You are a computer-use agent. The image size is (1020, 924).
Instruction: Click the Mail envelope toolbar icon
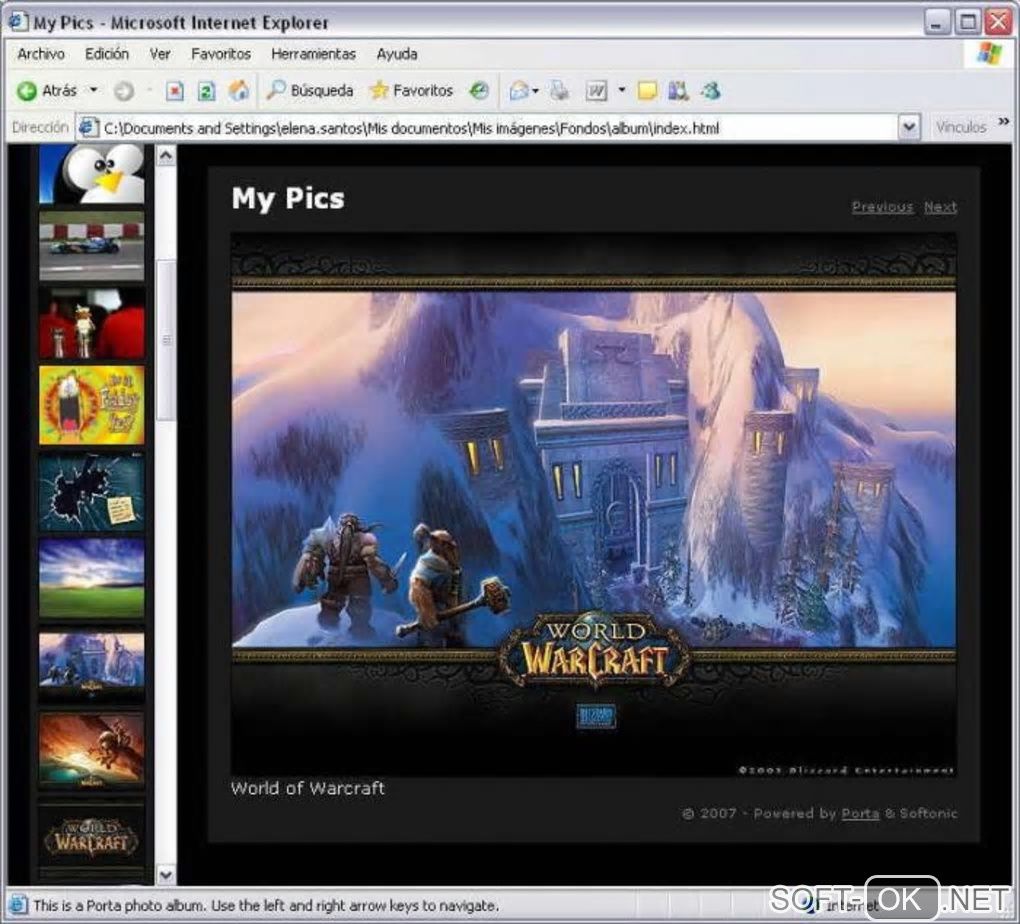click(519, 91)
